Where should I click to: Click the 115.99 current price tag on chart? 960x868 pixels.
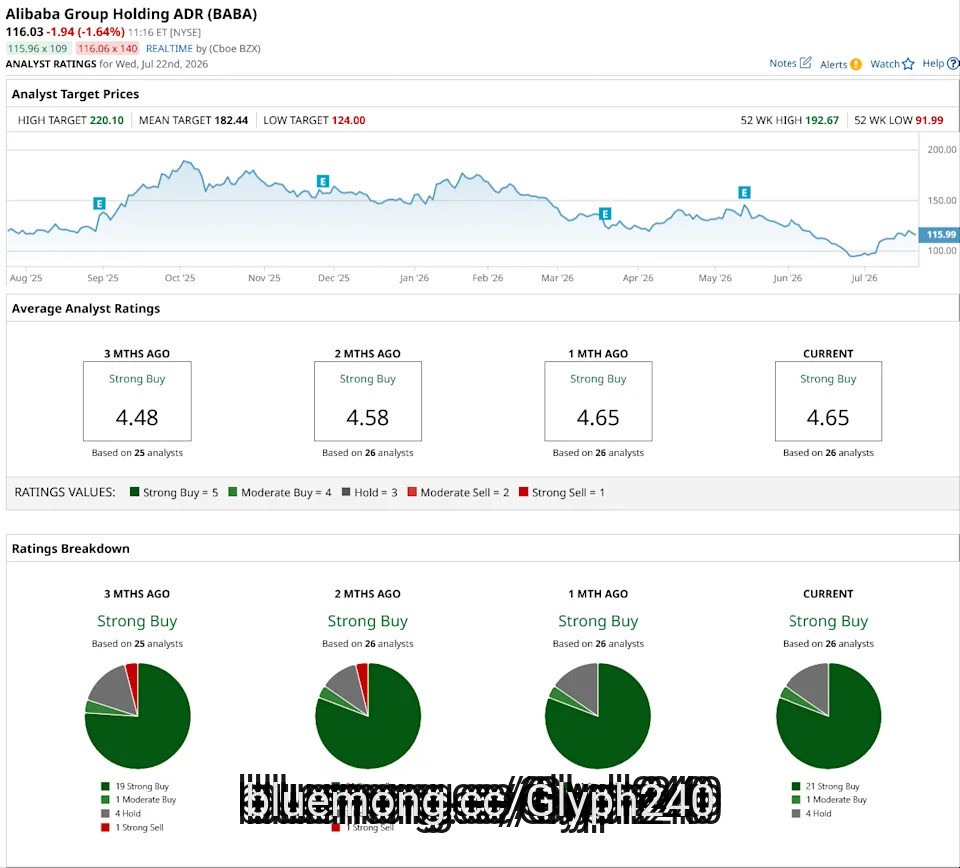pyautogui.click(x=939, y=234)
